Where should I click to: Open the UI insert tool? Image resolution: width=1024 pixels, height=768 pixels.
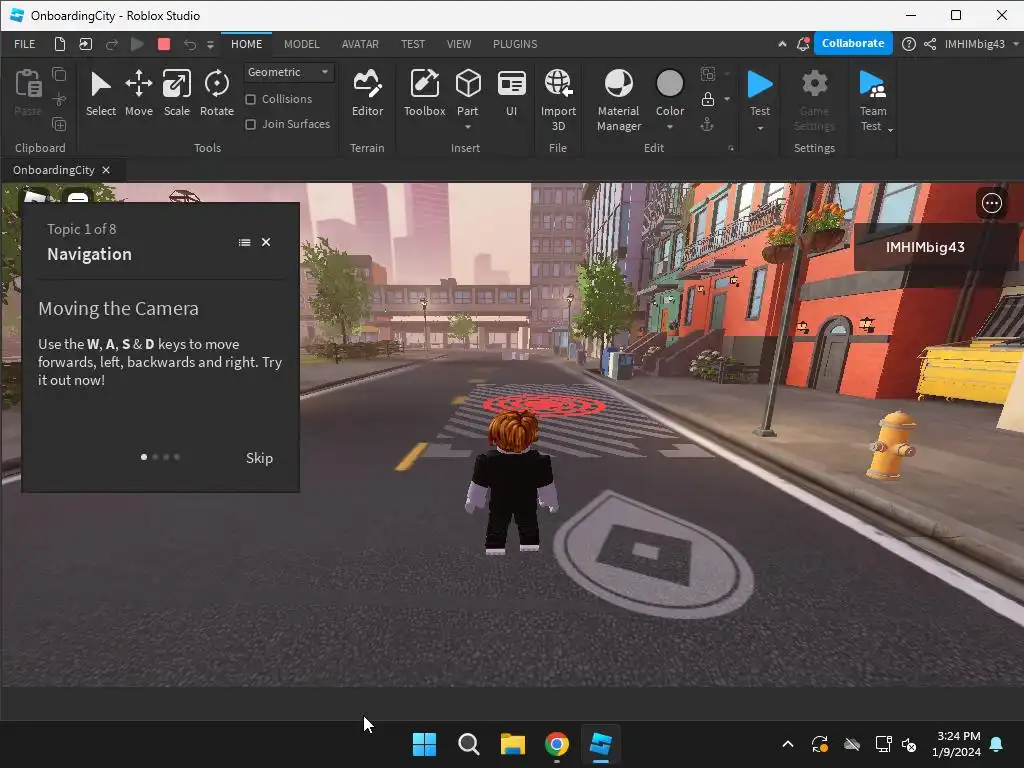pyautogui.click(x=511, y=93)
